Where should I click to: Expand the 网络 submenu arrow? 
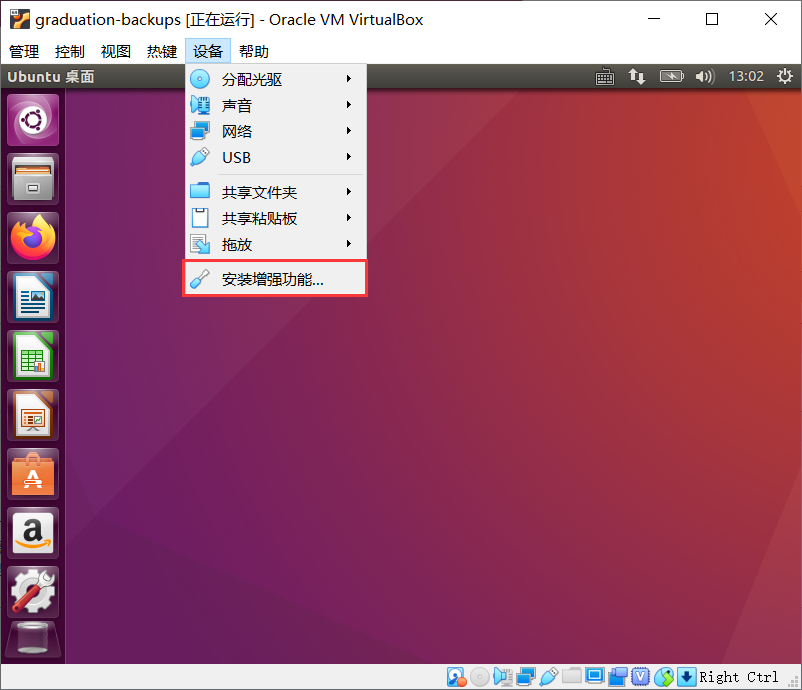349,131
